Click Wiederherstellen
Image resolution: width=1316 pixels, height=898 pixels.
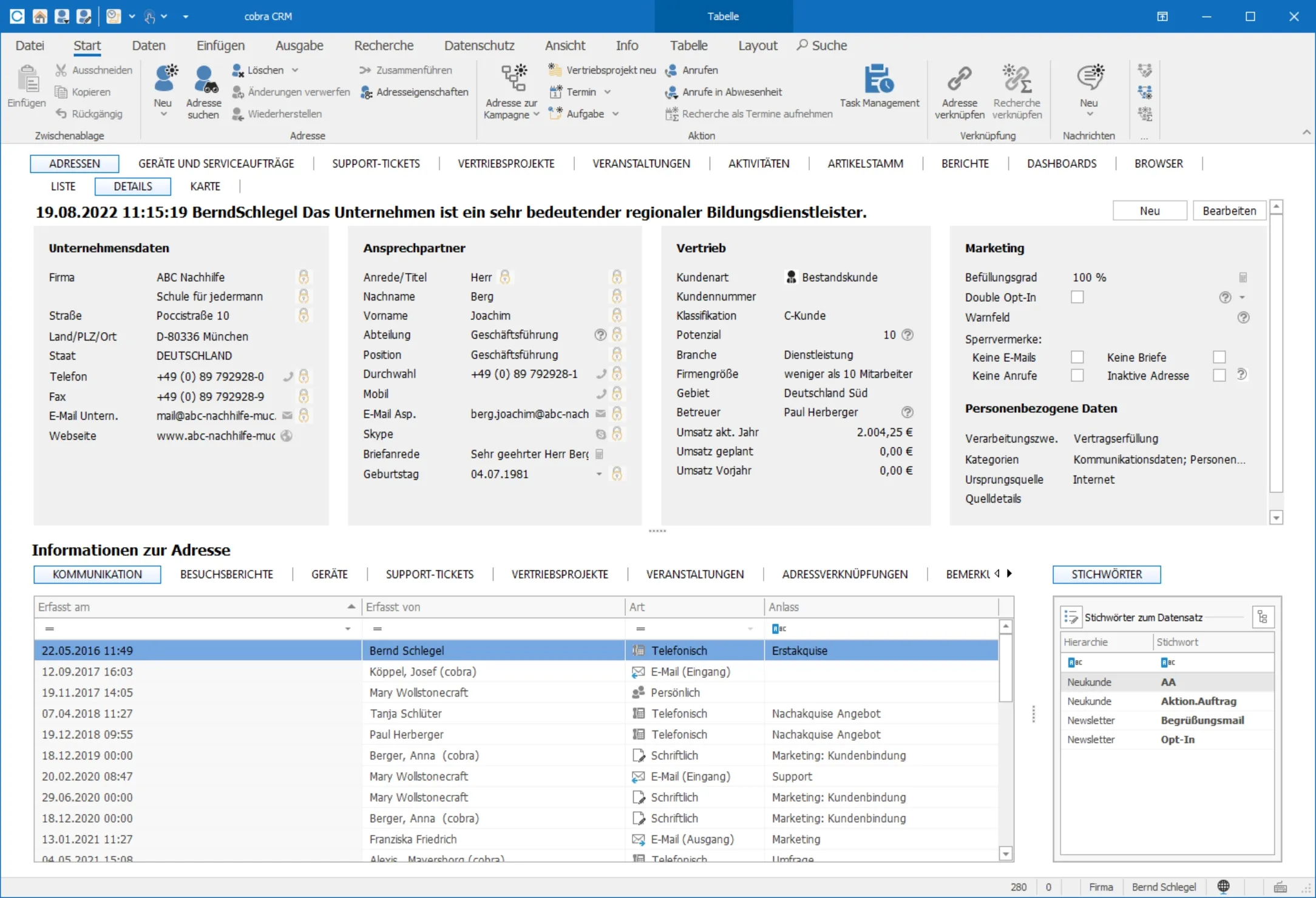(x=277, y=114)
